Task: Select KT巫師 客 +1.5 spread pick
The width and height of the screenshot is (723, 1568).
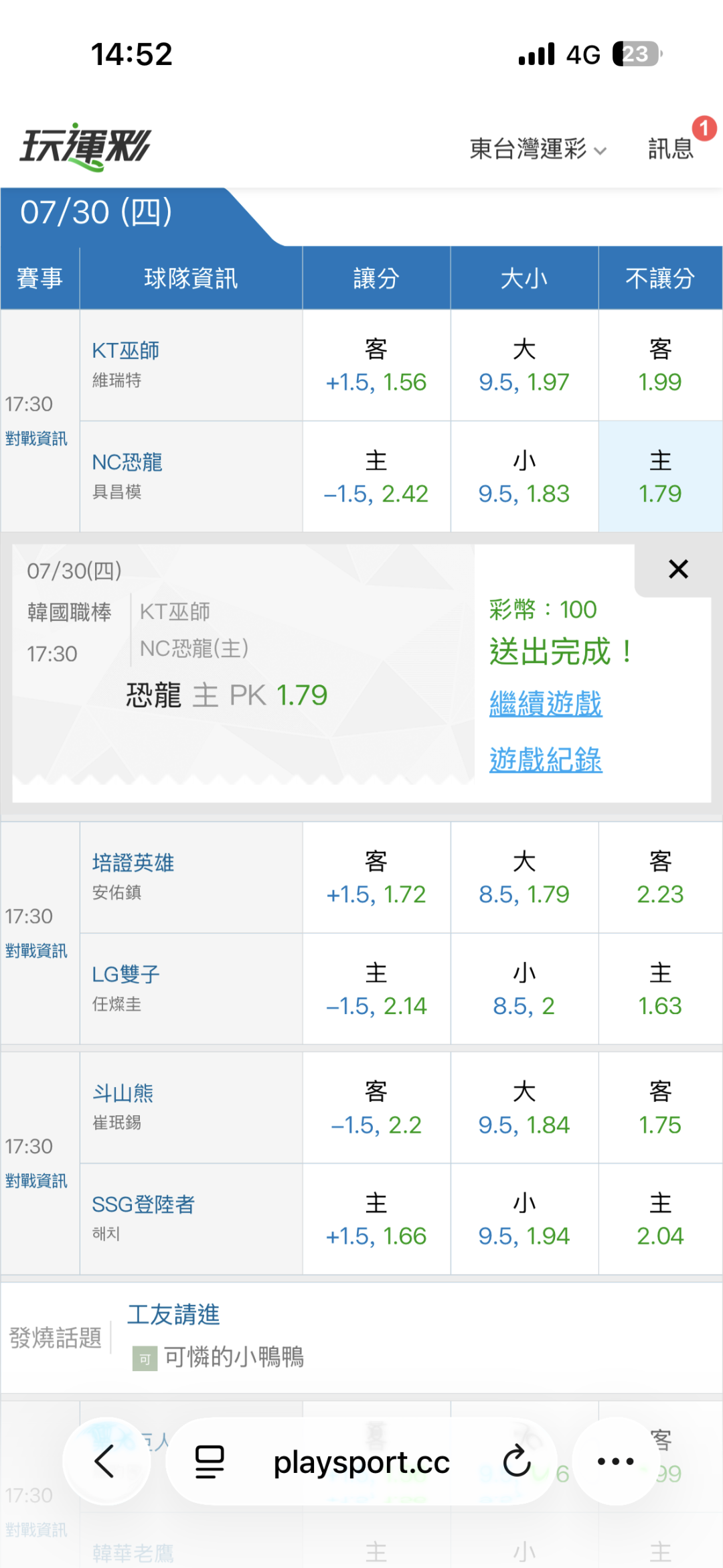Action: click(376, 366)
